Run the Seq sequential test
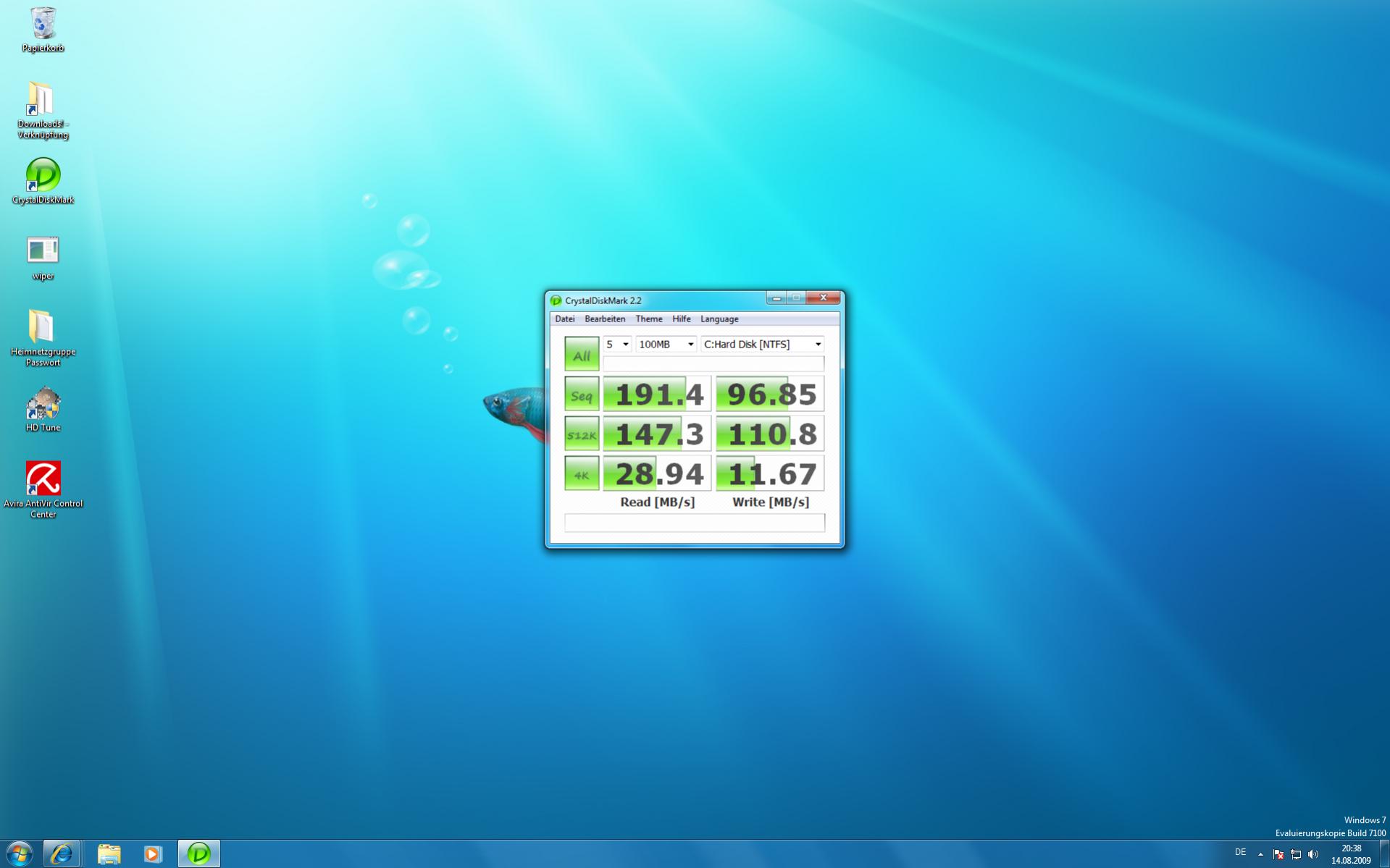The height and width of the screenshot is (868, 1390). tap(582, 395)
